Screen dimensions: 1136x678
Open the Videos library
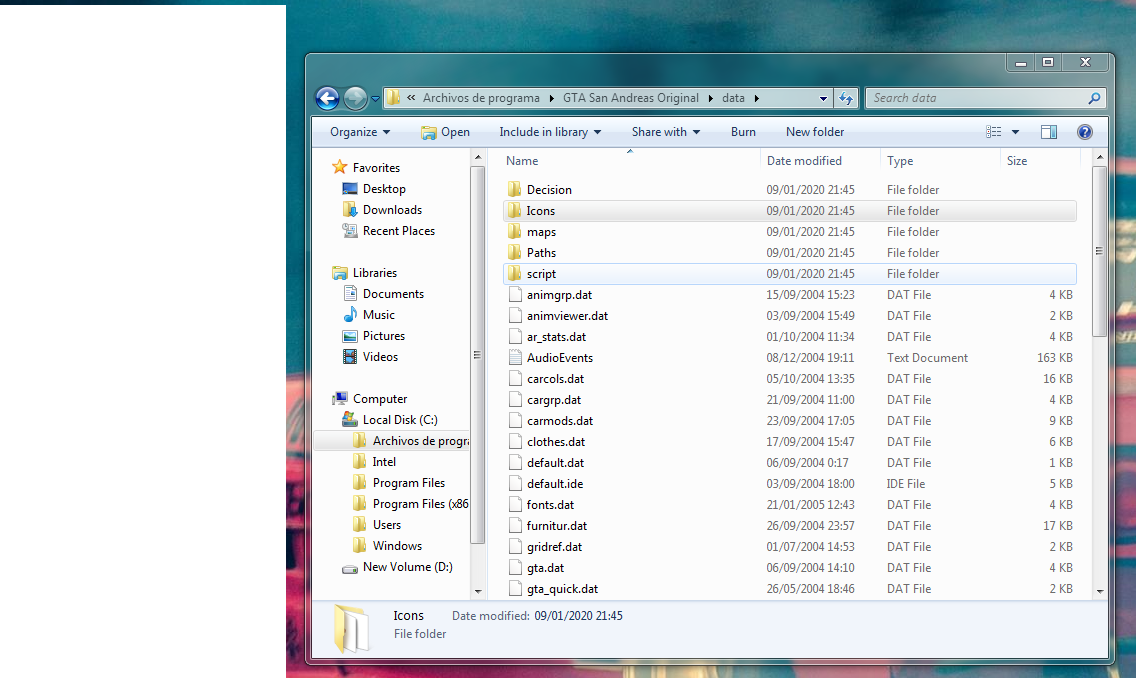tap(380, 356)
